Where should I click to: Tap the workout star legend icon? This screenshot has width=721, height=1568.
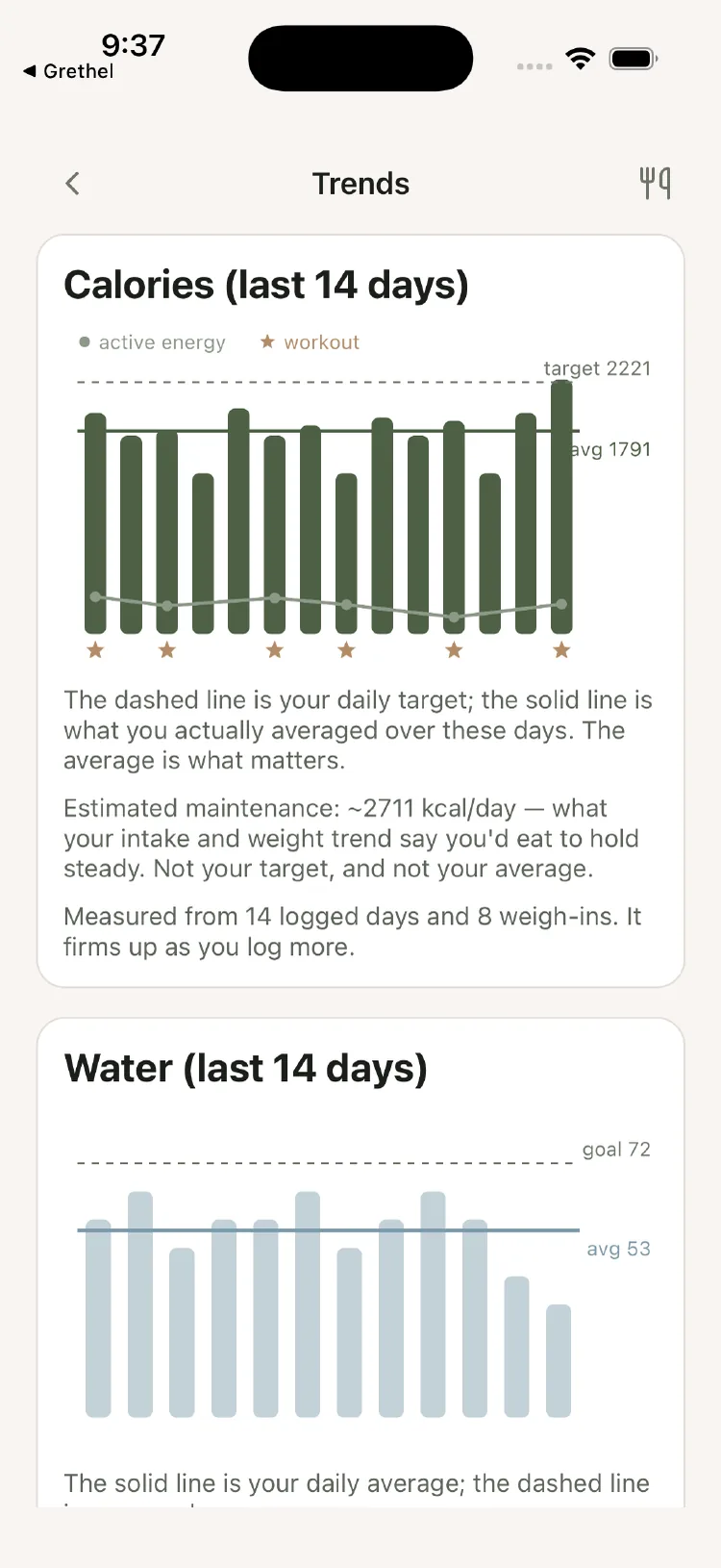tap(267, 341)
